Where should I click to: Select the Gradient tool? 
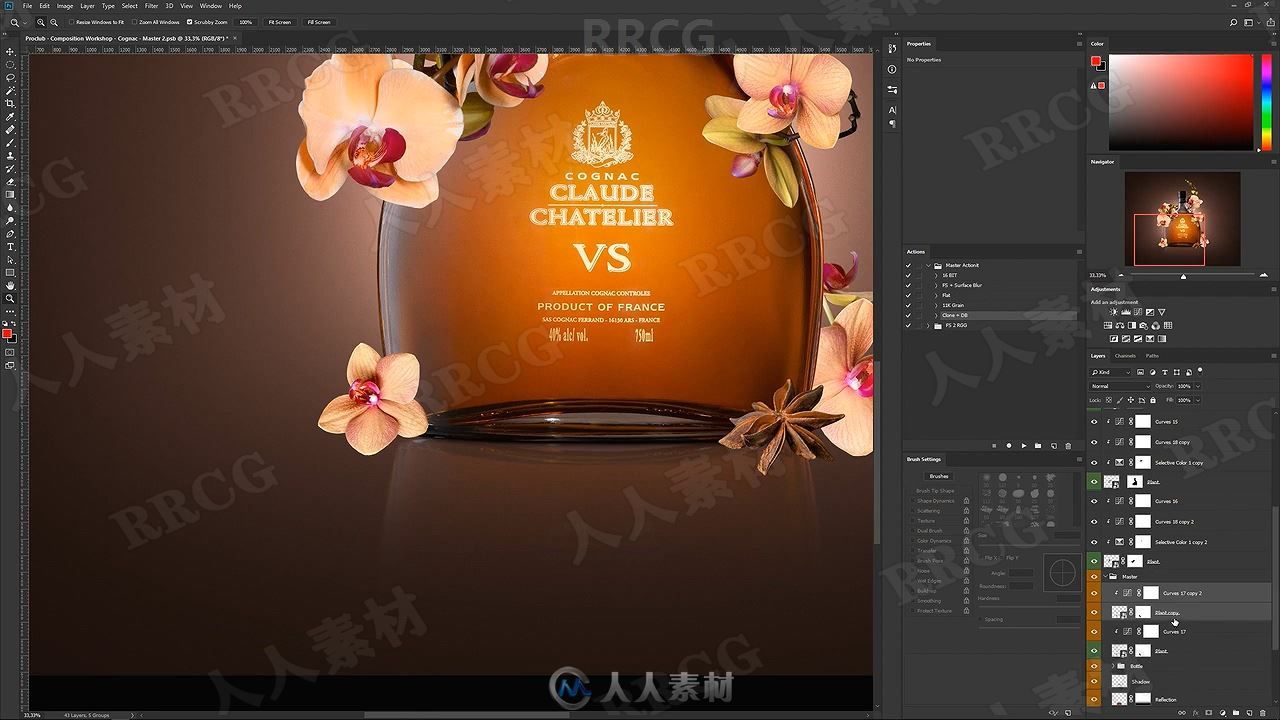[x=11, y=195]
